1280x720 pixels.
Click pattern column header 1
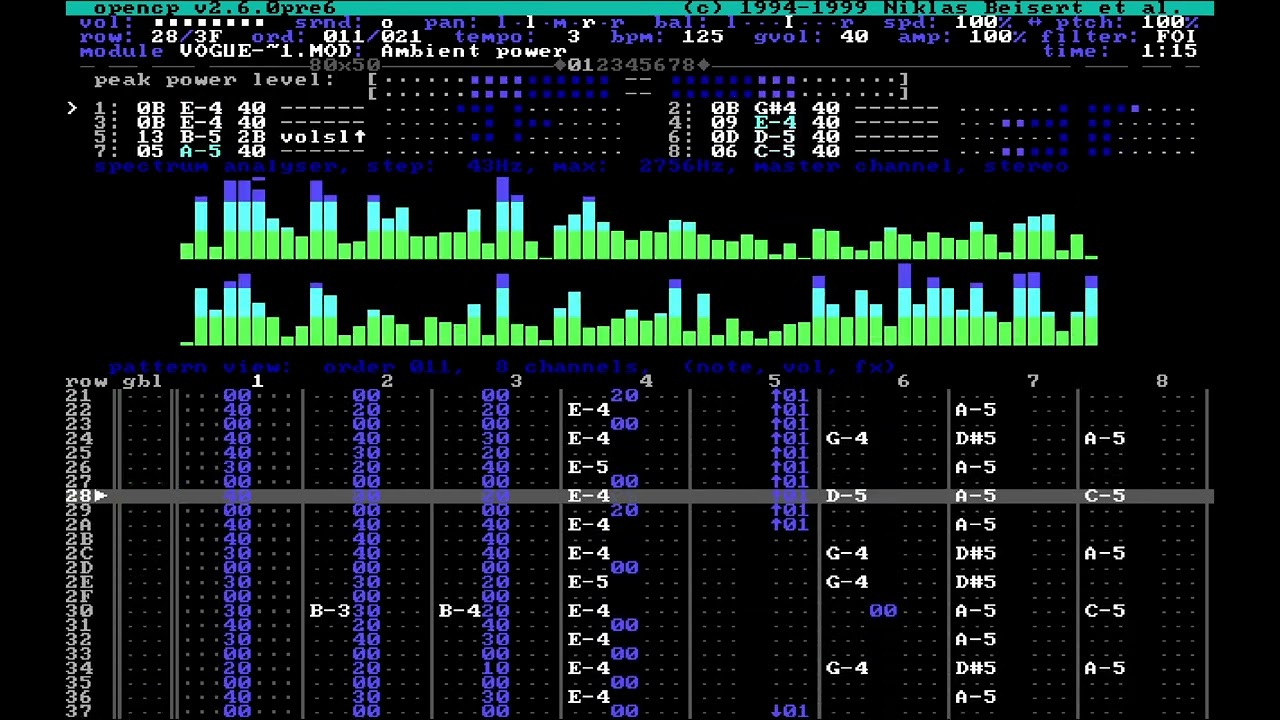click(x=258, y=381)
